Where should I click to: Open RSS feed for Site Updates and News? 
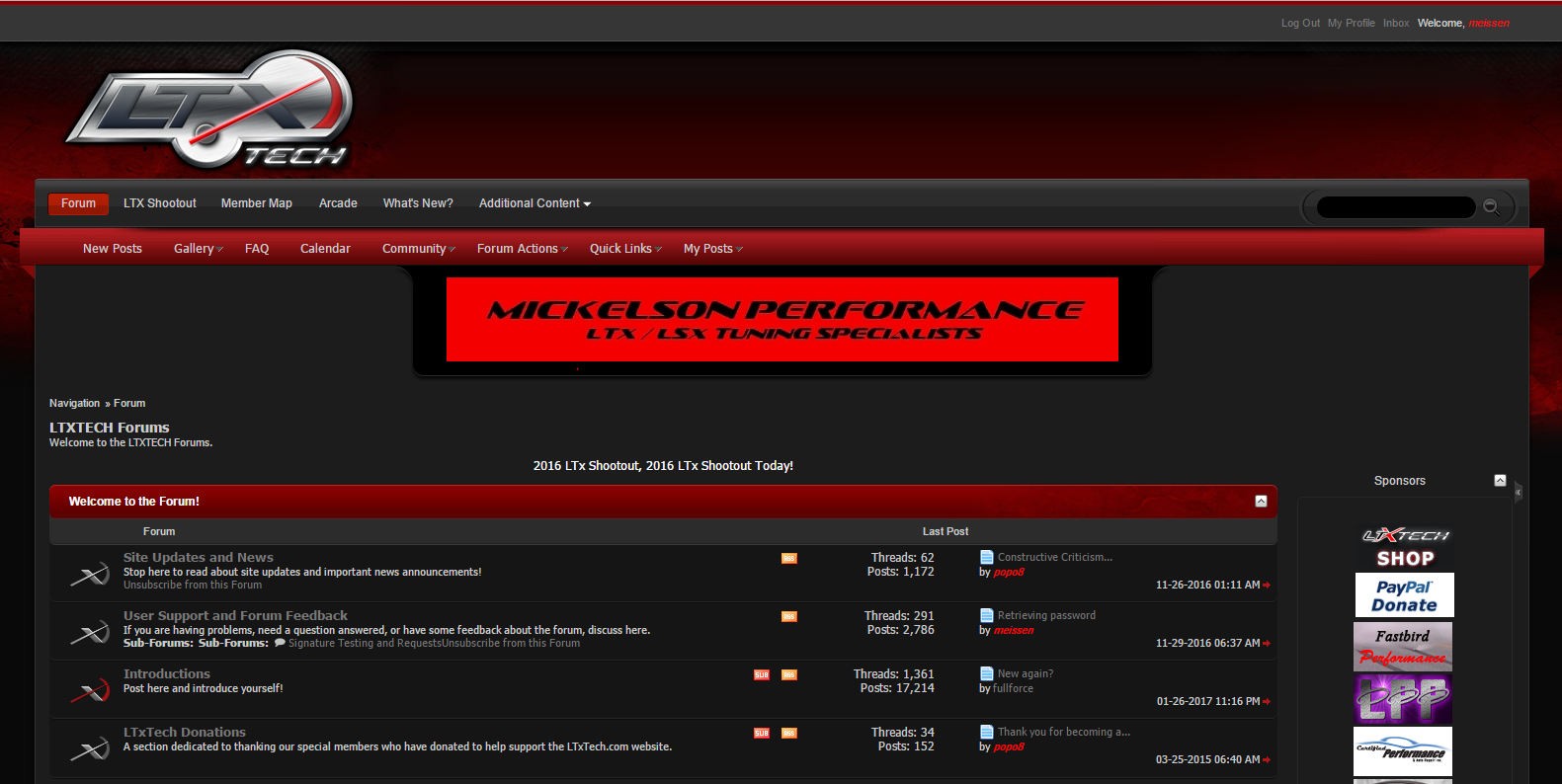coord(788,559)
